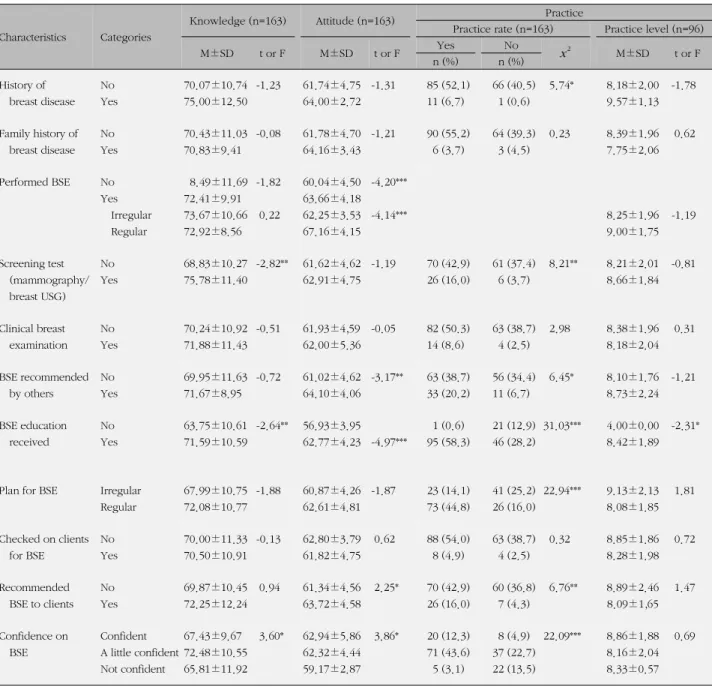Click the 'Confident' category
712x687 pixels.
pos(124,636)
